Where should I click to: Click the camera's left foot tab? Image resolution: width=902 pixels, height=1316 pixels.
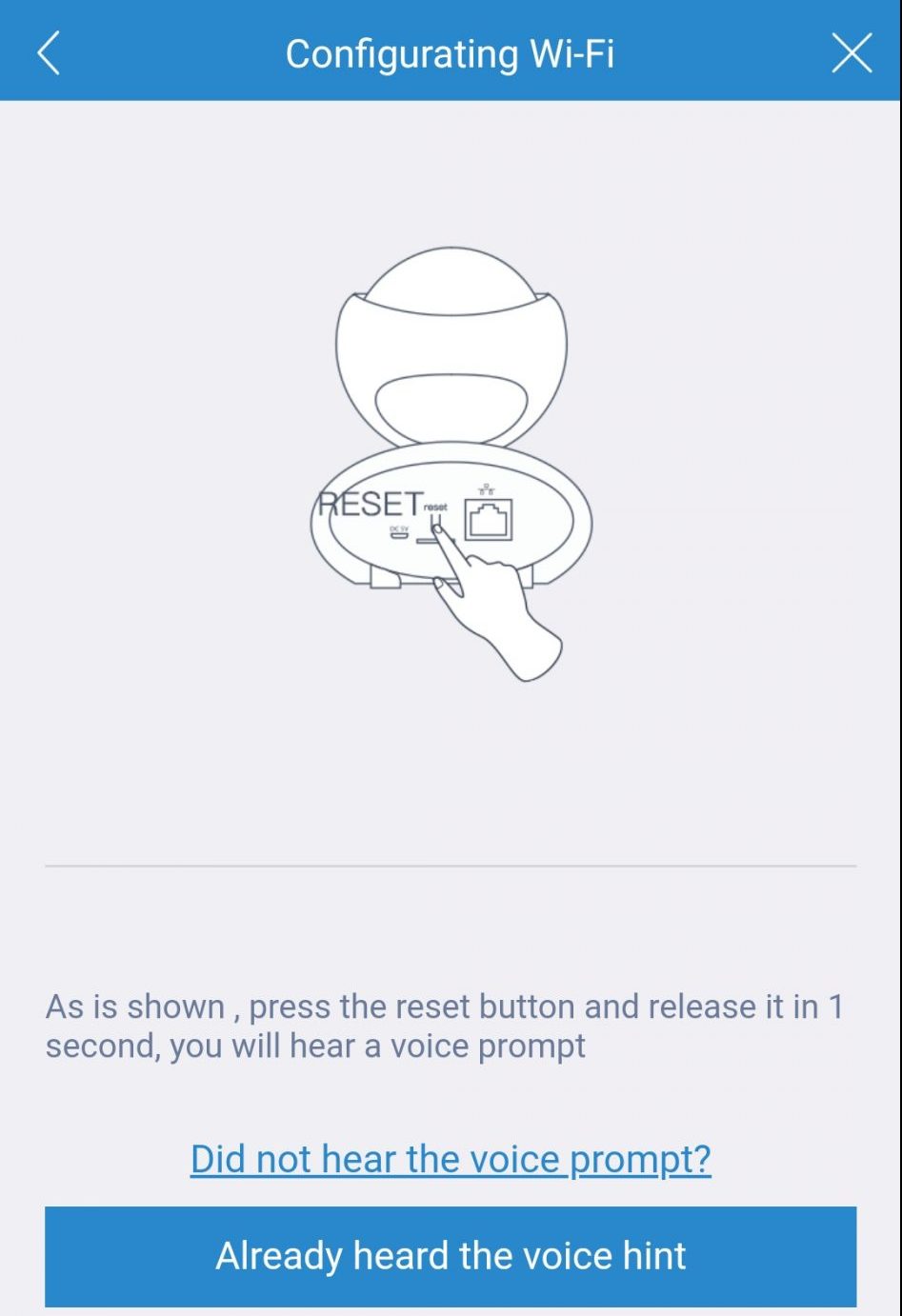tap(385, 577)
